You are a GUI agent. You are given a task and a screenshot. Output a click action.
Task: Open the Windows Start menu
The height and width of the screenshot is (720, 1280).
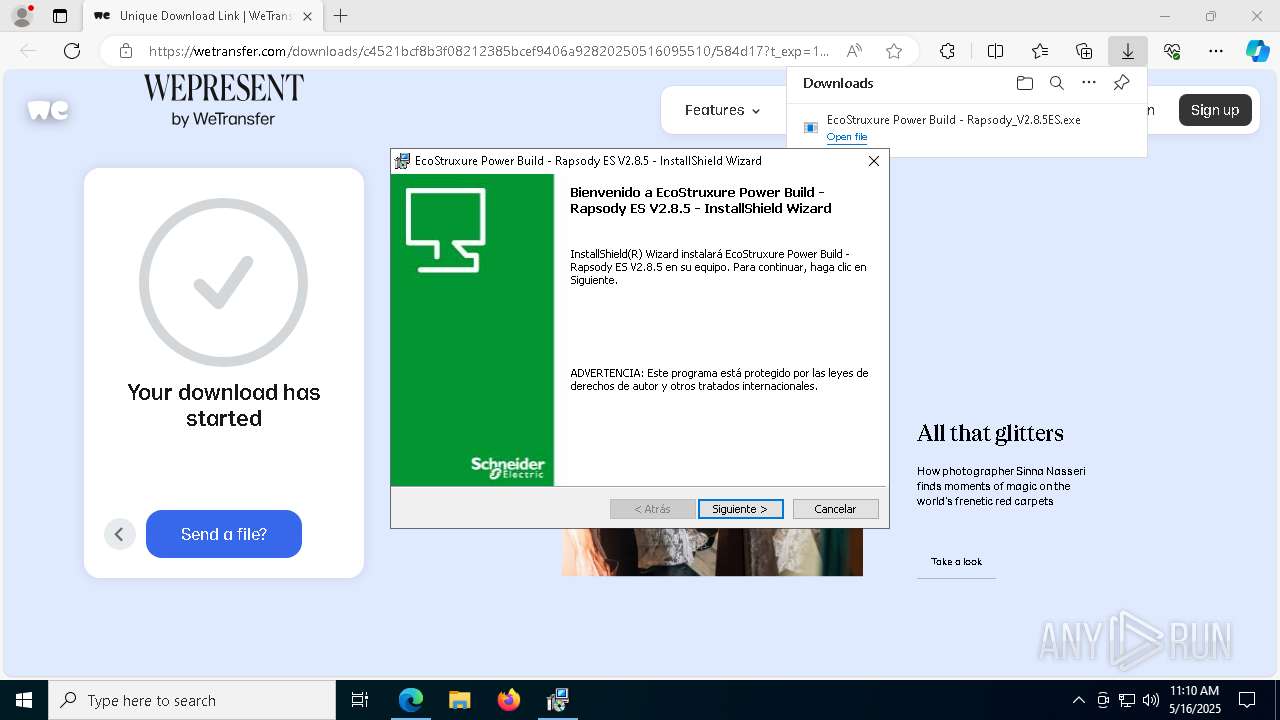click(x=24, y=700)
